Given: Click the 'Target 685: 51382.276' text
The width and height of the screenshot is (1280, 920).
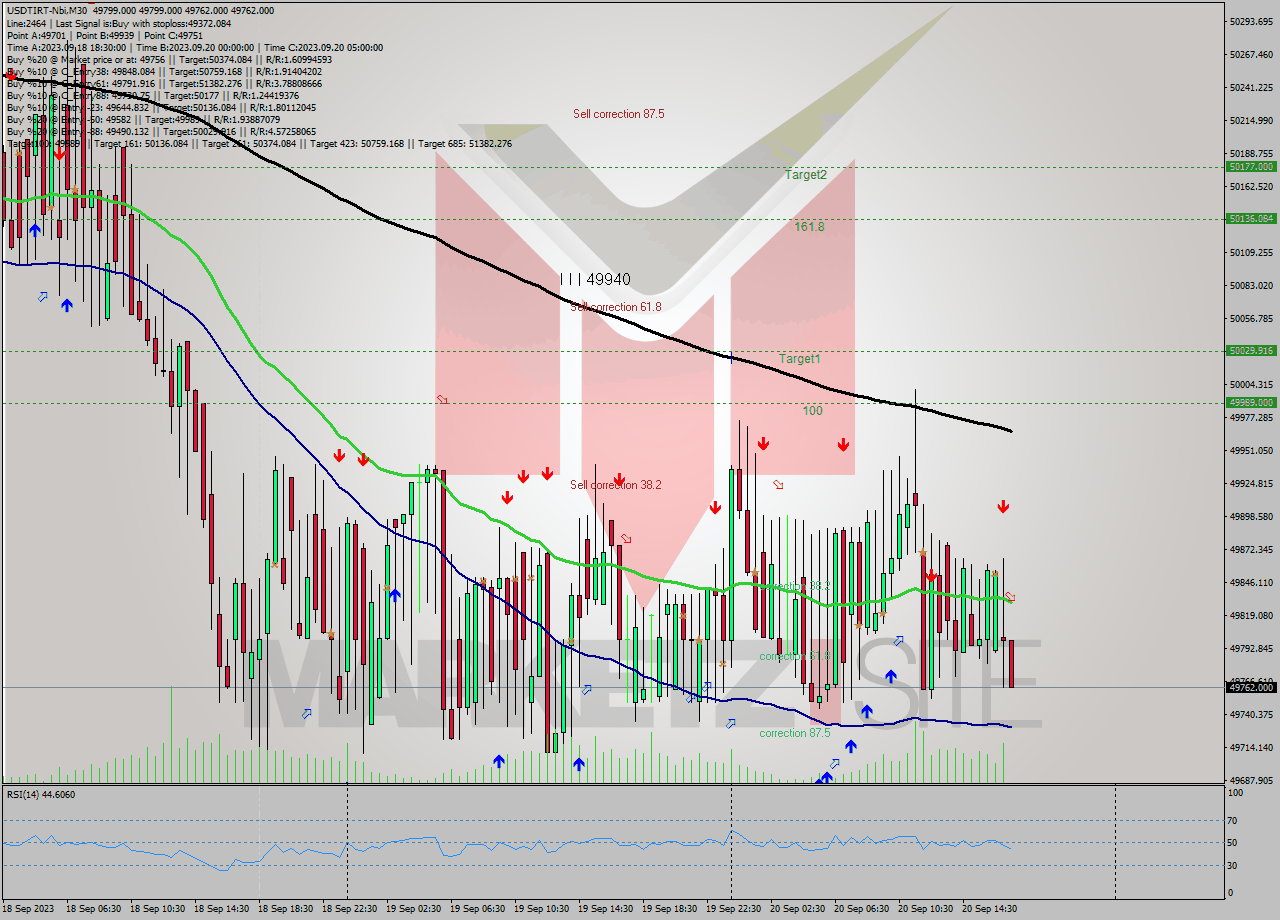Looking at the screenshot, I should 465,144.
